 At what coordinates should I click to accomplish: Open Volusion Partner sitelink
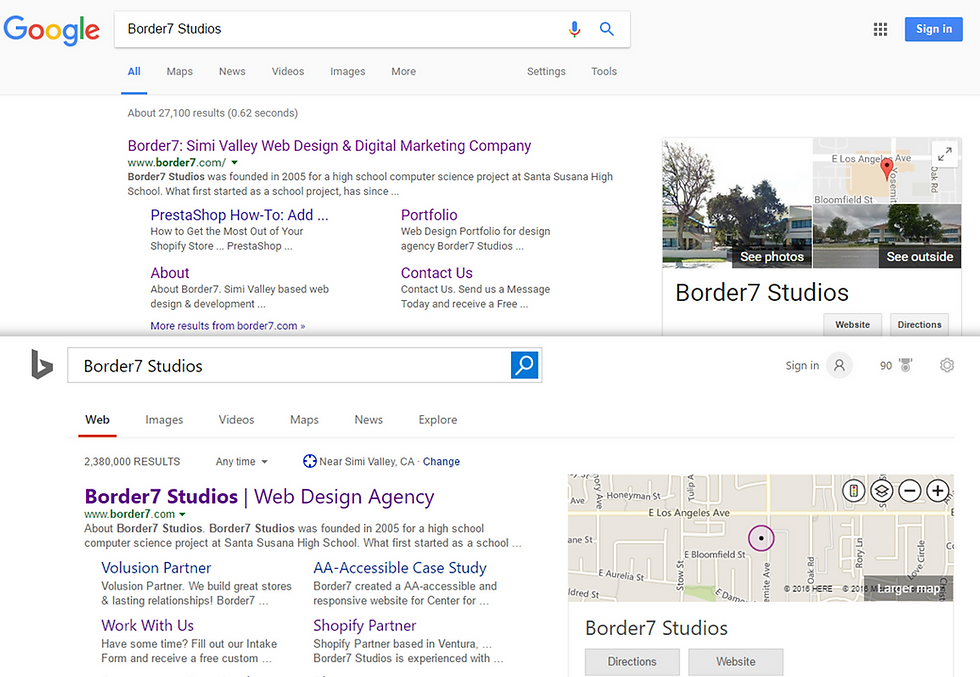click(x=156, y=568)
